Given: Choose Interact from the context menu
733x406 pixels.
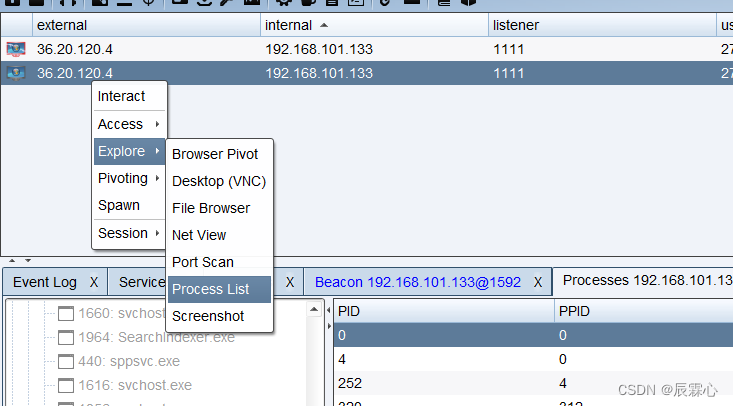Looking at the screenshot, I should pos(122,96).
